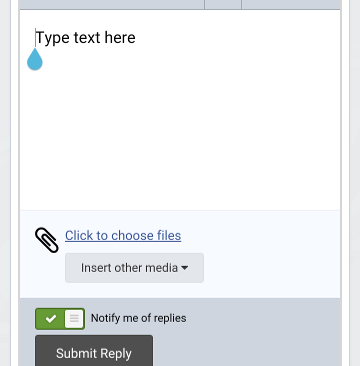Click the wide left toolbar cell above editor

click(x=112, y=4)
